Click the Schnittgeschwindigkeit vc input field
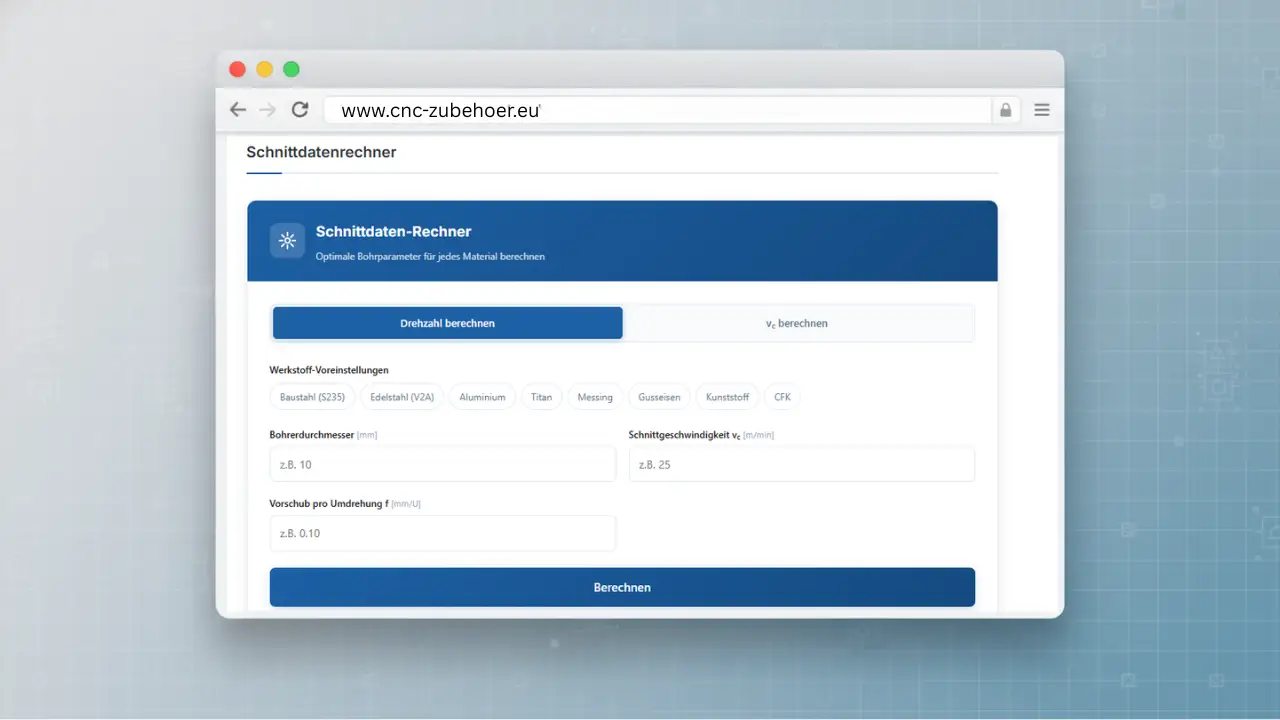This screenshot has height=720, width=1280. pyautogui.click(x=802, y=464)
